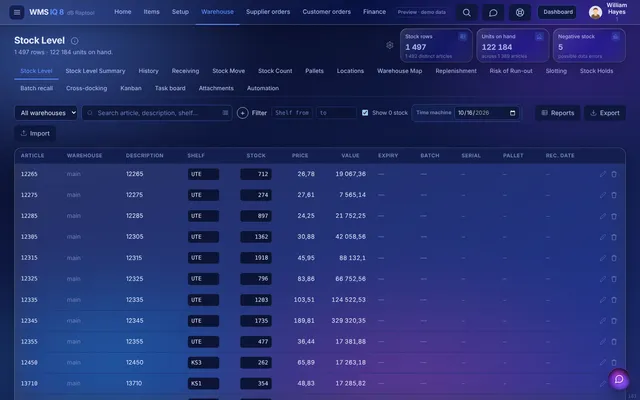Go to the Warehouse Map tab
This screenshot has width=640, height=400.
[x=400, y=71]
